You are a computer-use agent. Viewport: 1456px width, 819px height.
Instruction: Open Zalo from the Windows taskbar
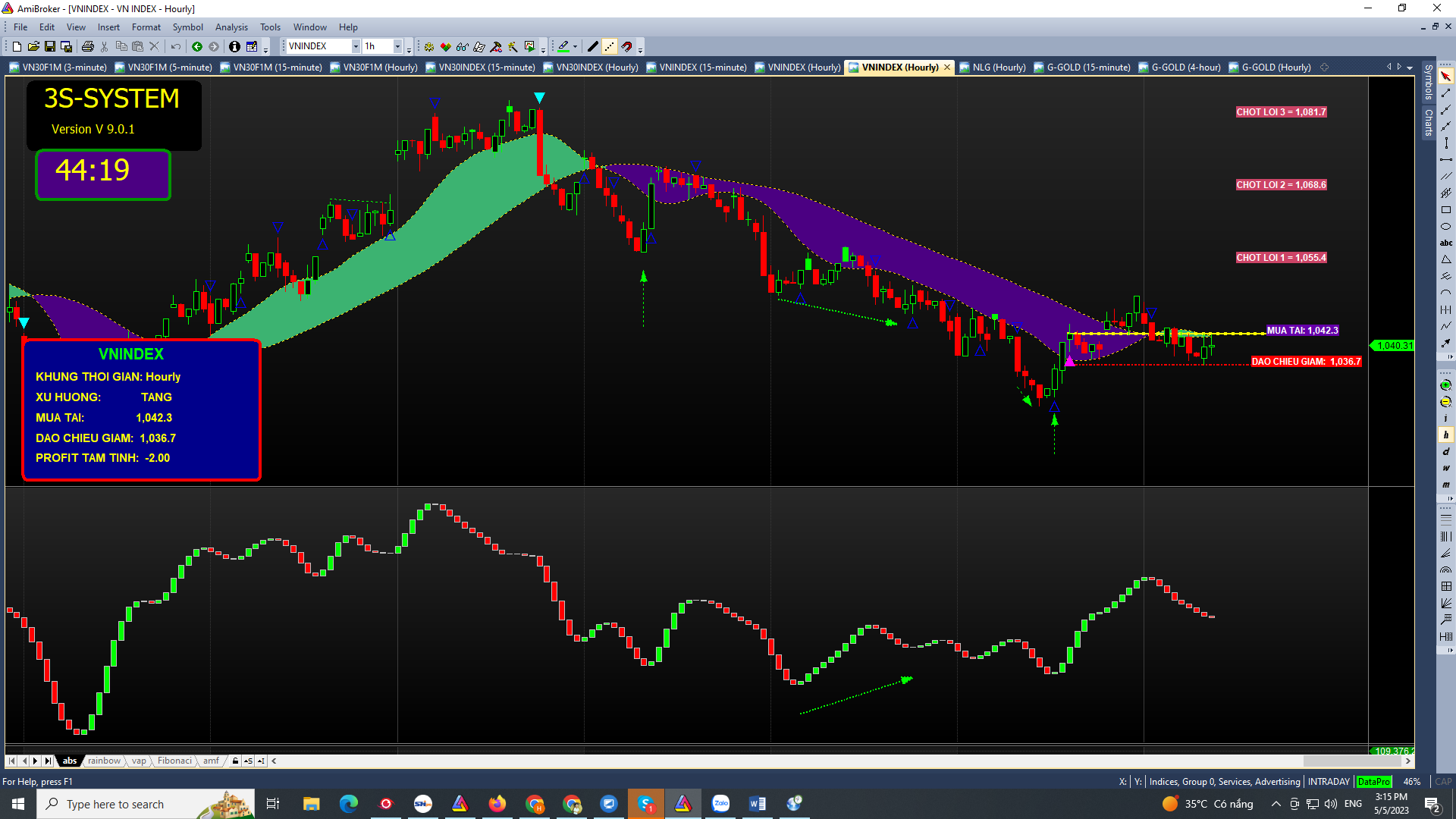(x=720, y=804)
